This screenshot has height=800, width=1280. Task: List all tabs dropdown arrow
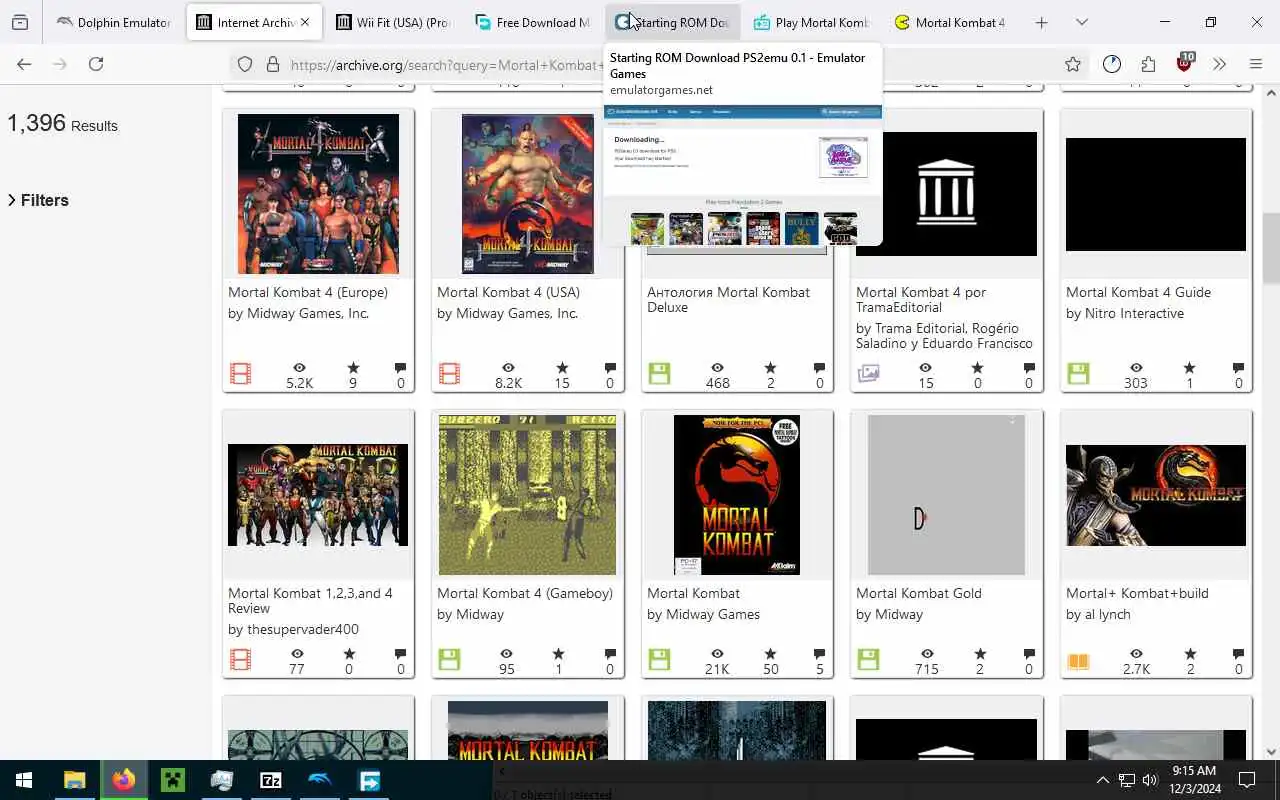click(1082, 22)
